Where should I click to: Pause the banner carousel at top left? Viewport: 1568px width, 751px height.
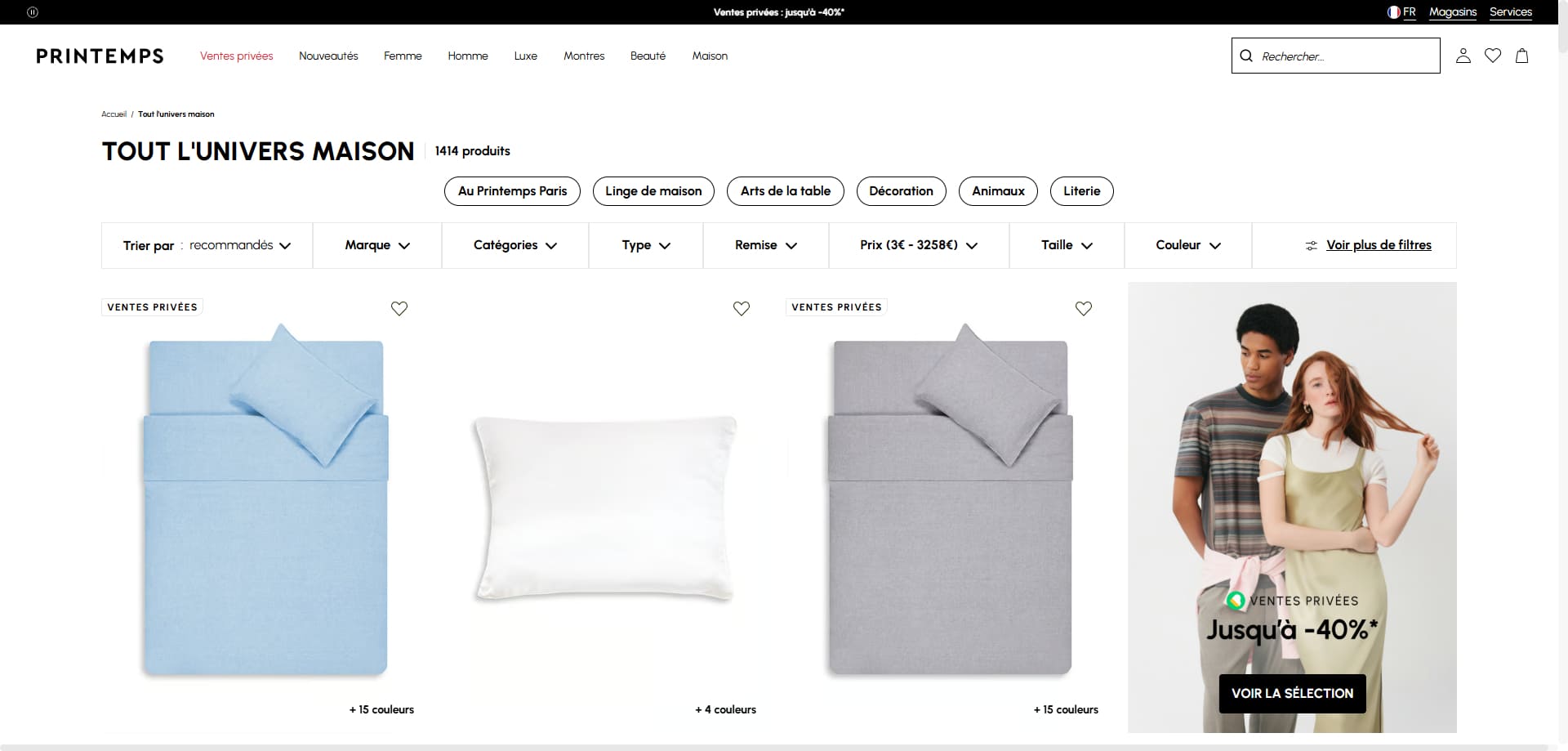[33, 12]
